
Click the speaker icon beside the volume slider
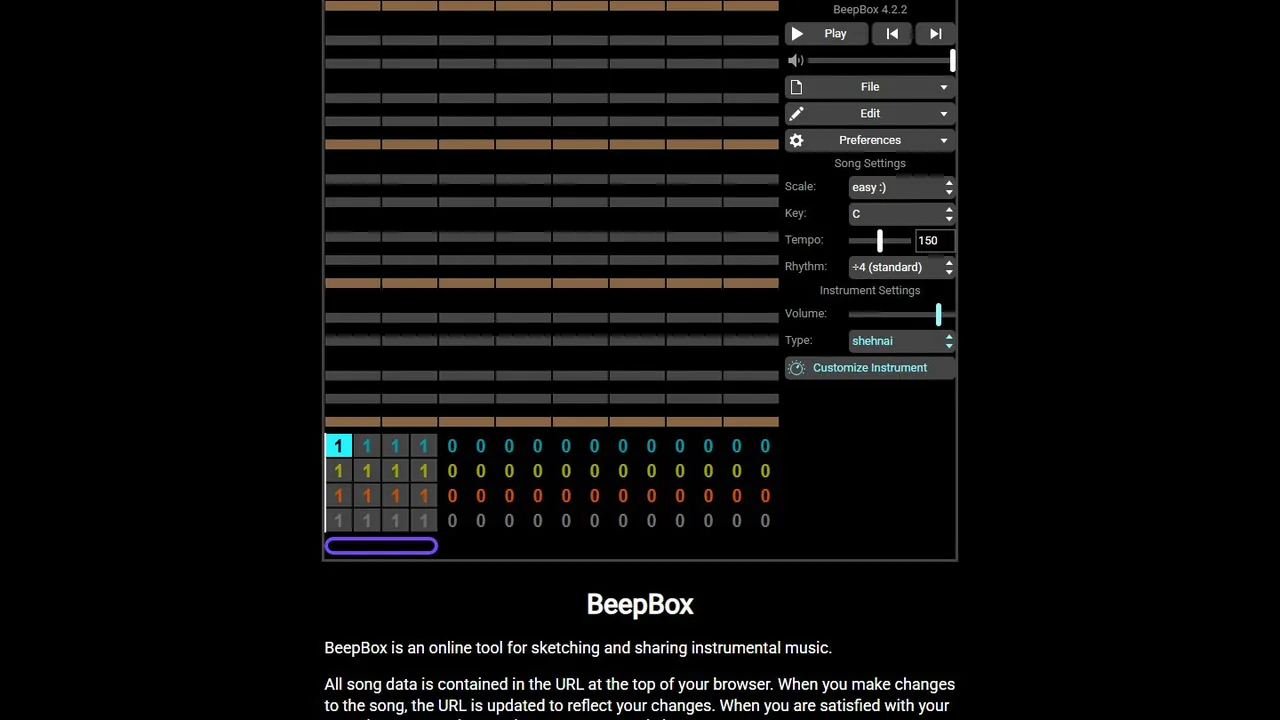pos(796,61)
